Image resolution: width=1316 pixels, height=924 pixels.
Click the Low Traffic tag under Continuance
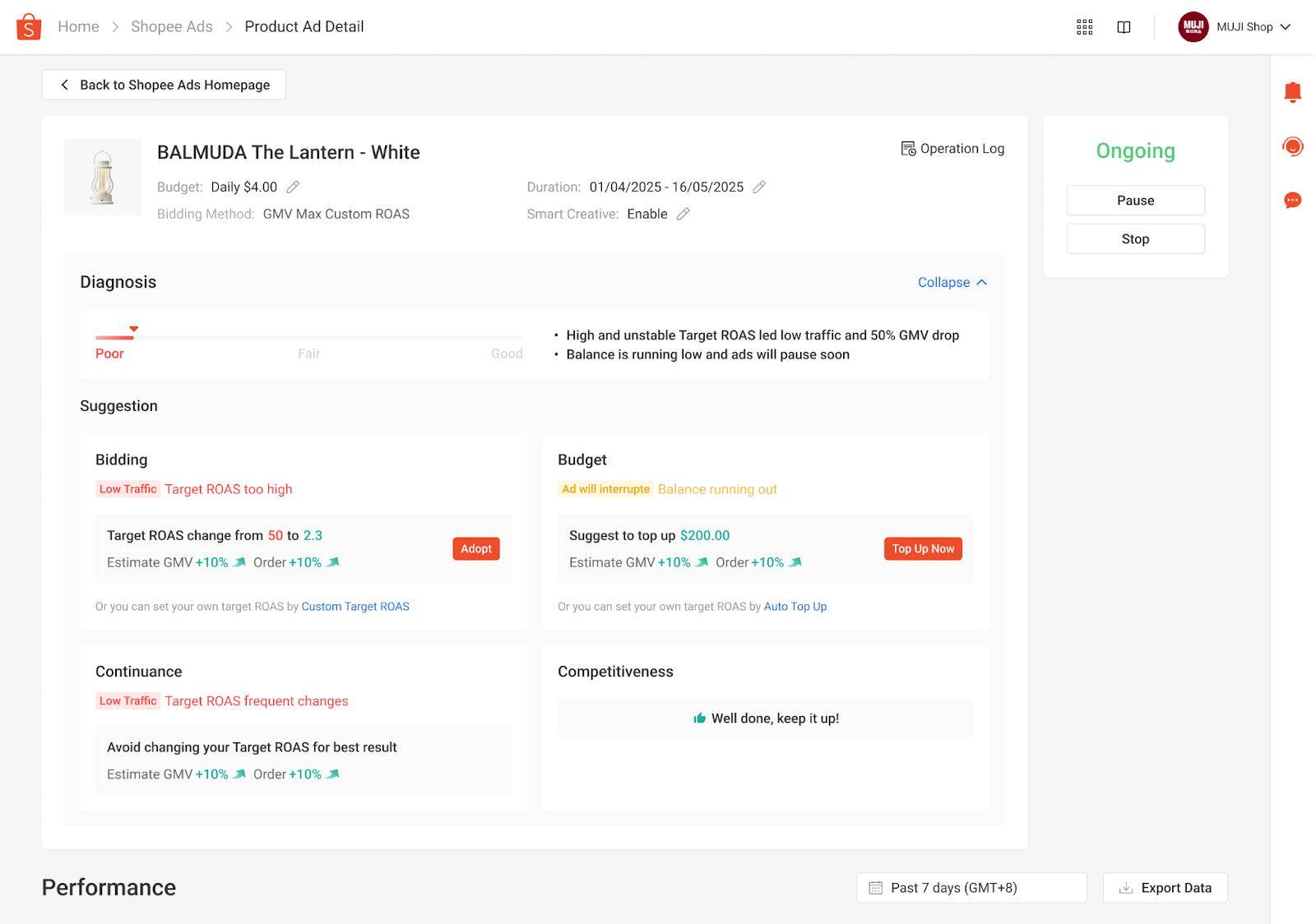pos(127,701)
